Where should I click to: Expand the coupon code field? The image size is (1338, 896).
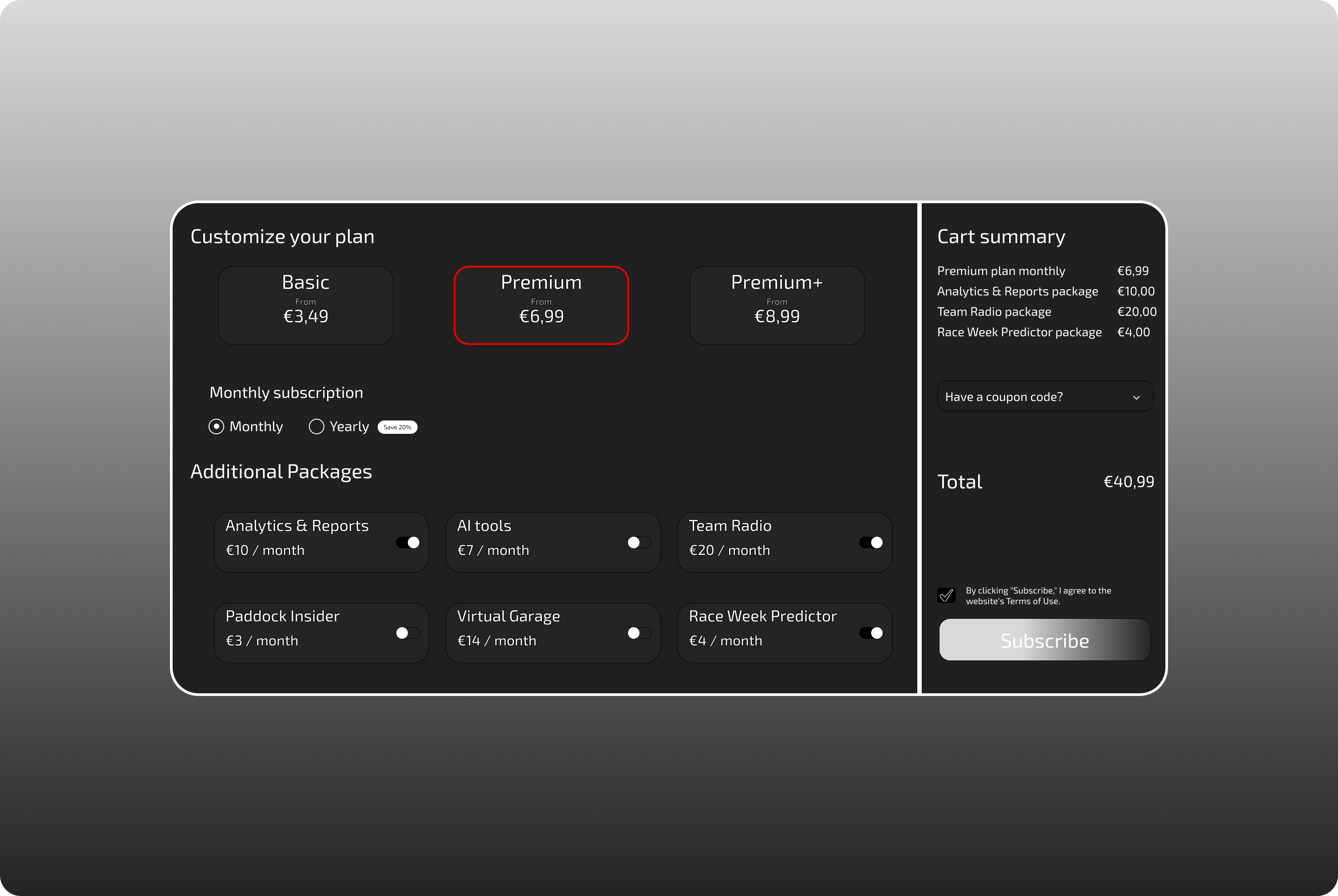coord(1044,396)
